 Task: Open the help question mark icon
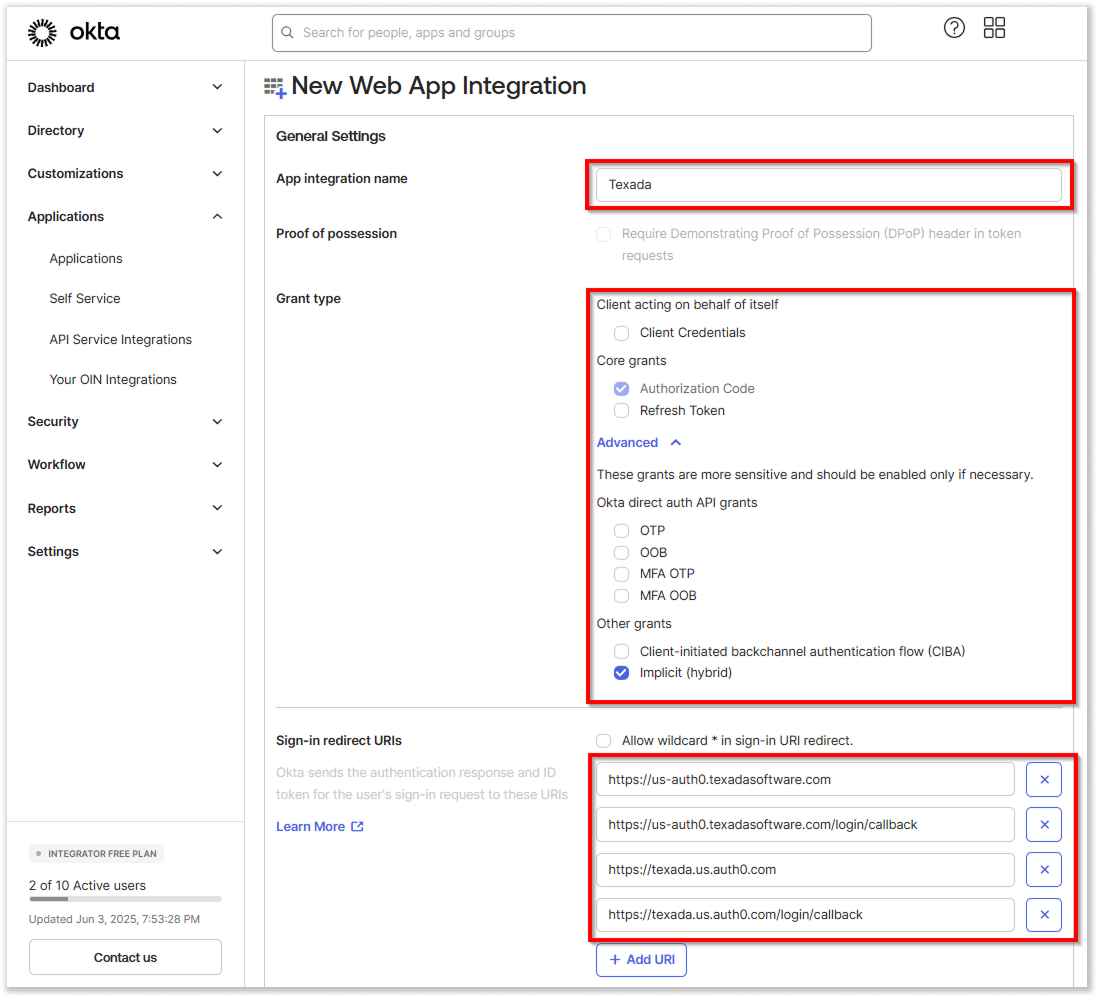click(x=954, y=28)
